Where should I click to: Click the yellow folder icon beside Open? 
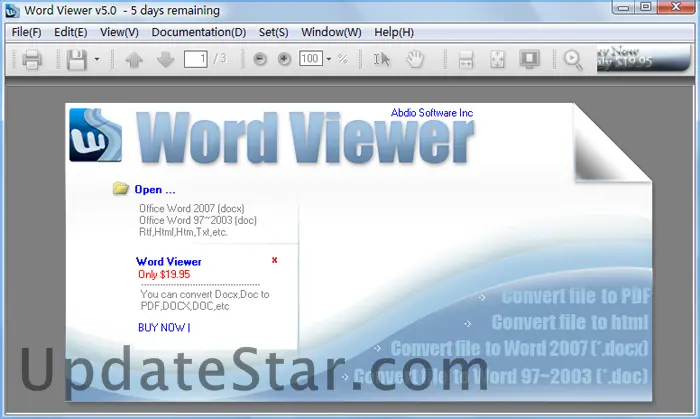(121, 188)
